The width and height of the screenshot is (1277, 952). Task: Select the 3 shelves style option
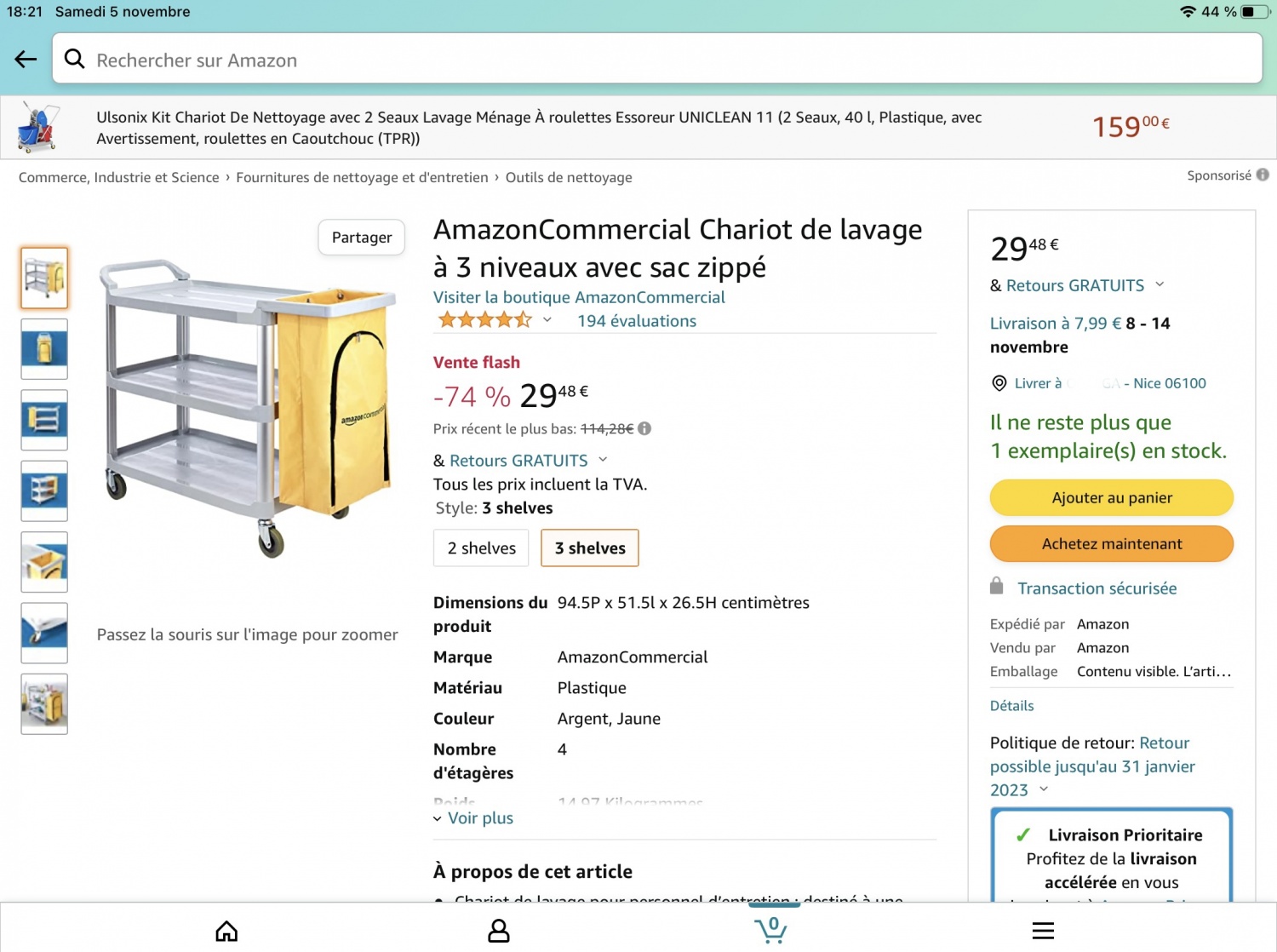[590, 548]
